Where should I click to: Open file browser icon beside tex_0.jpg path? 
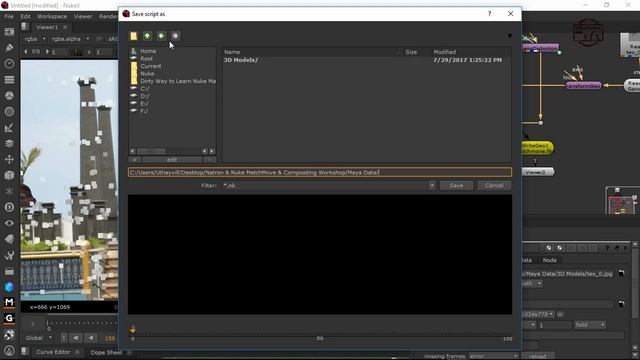click(621, 273)
